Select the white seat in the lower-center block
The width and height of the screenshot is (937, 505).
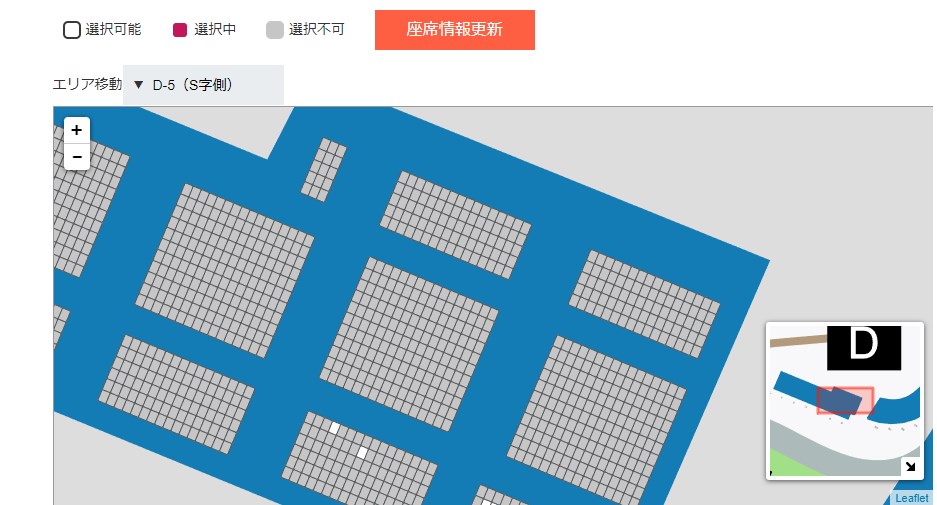[x=362, y=452]
